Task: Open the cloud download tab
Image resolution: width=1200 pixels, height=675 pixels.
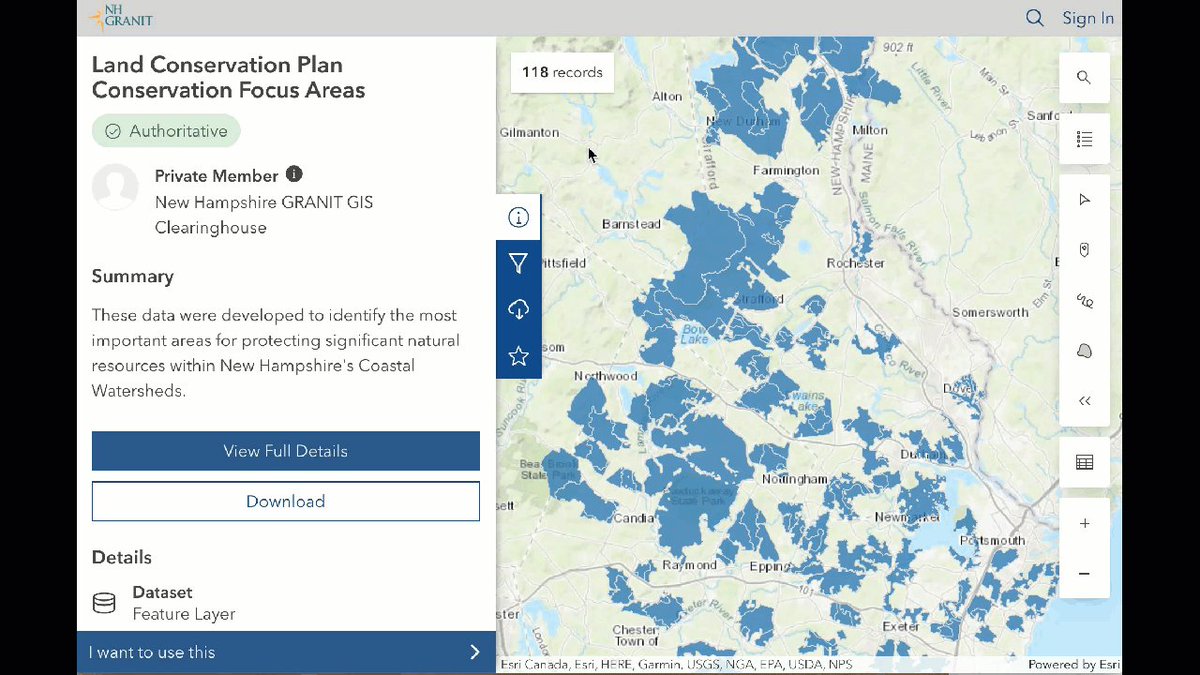Action: tap(518, 309)
